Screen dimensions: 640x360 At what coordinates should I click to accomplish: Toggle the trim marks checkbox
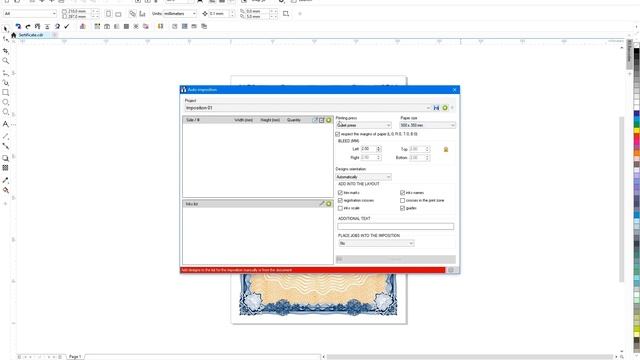pyautogui.click(x=340, y=193)
